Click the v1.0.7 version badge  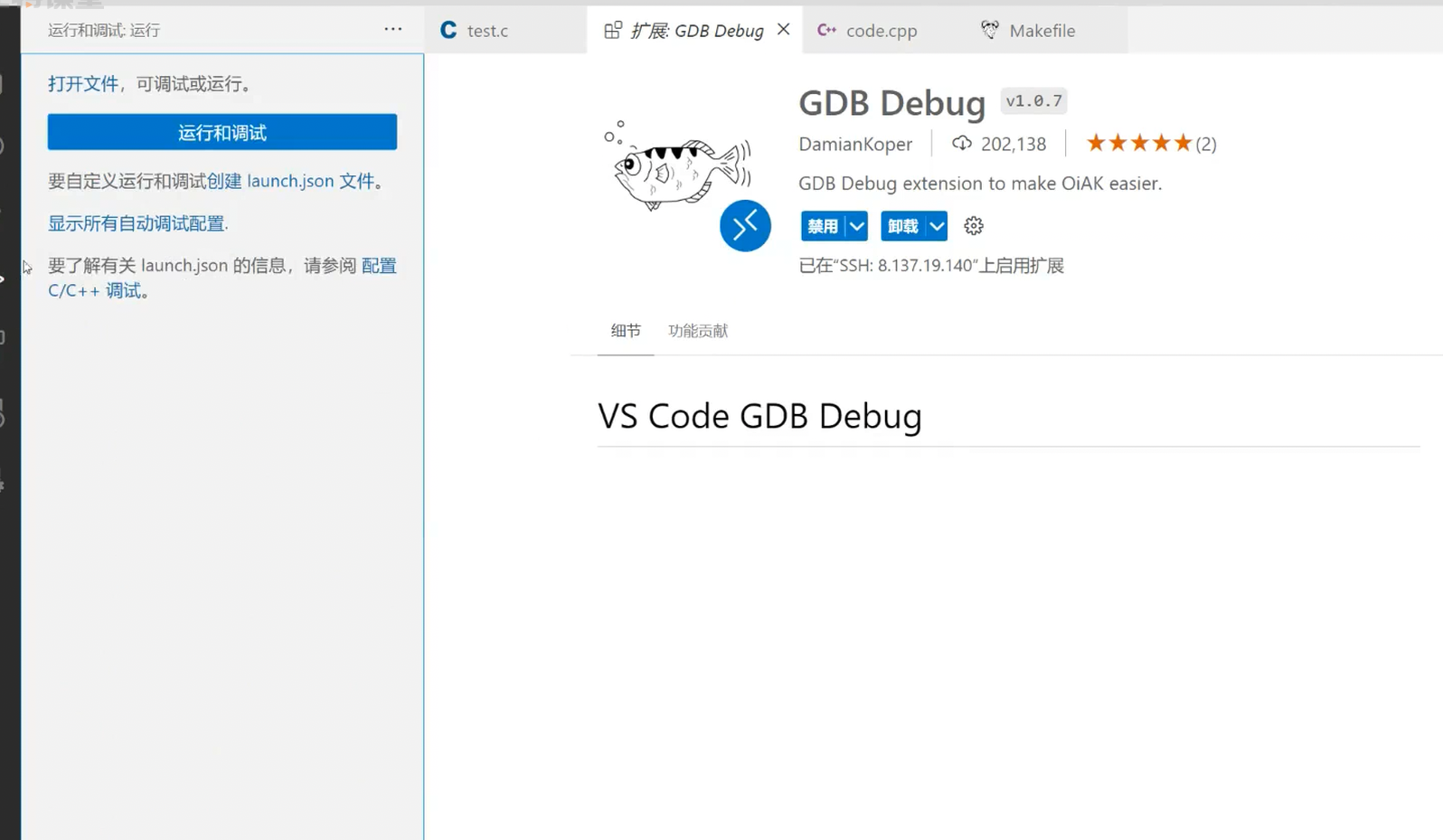(1033, 101)
